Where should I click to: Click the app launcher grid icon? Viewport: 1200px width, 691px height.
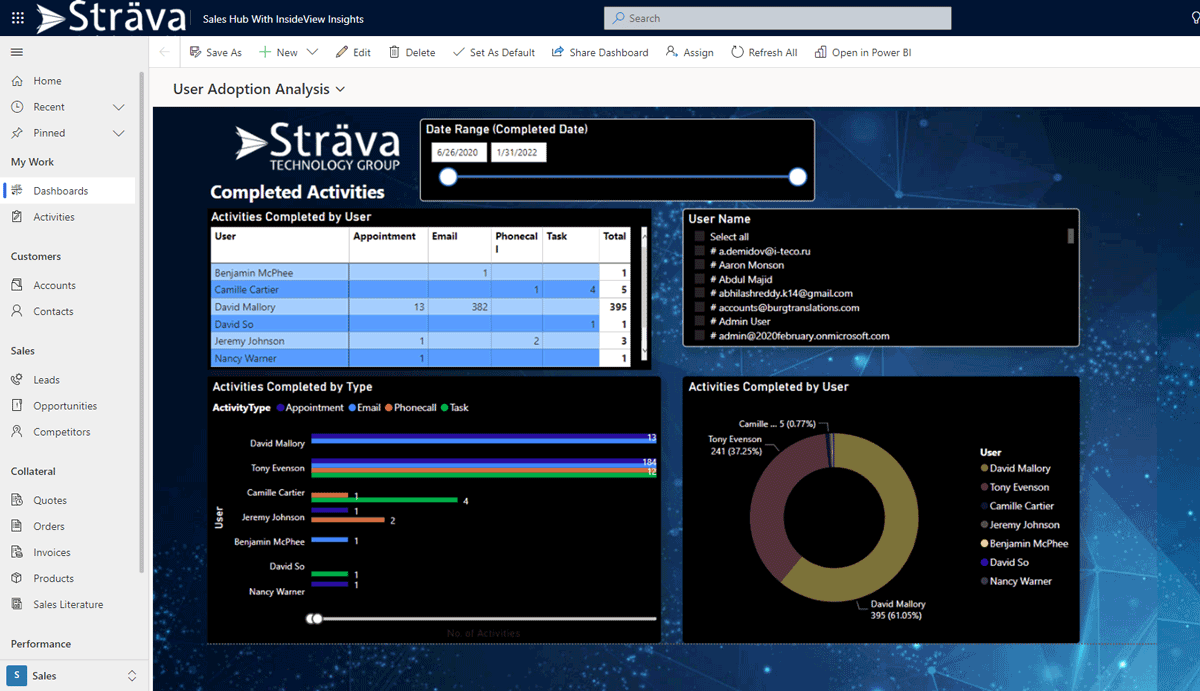16,16
